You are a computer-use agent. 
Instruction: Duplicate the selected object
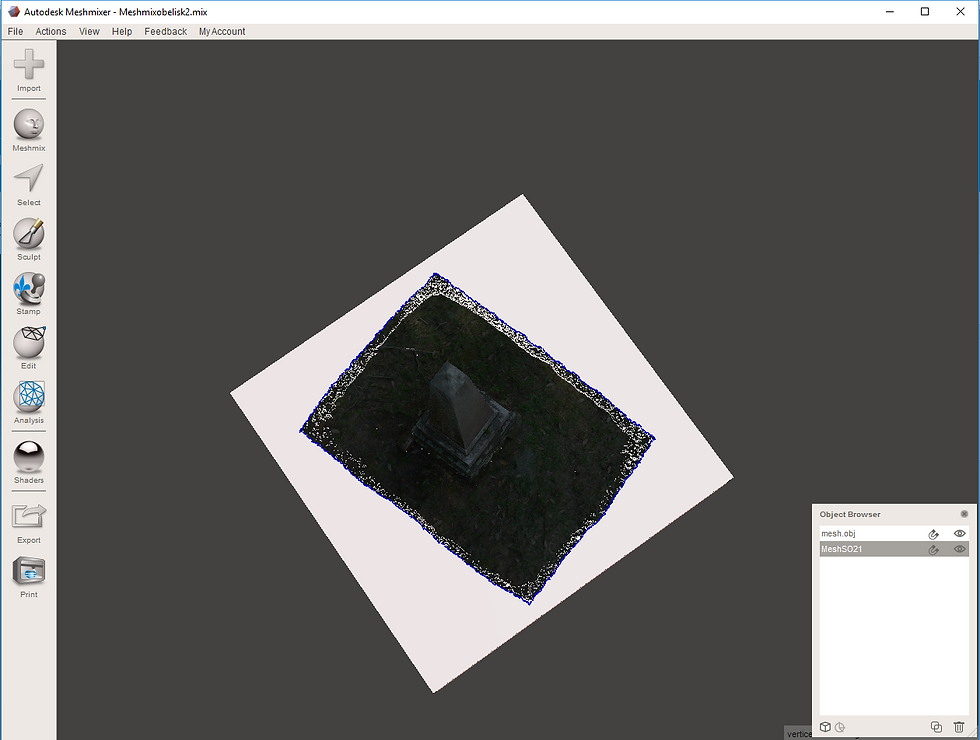936,727
